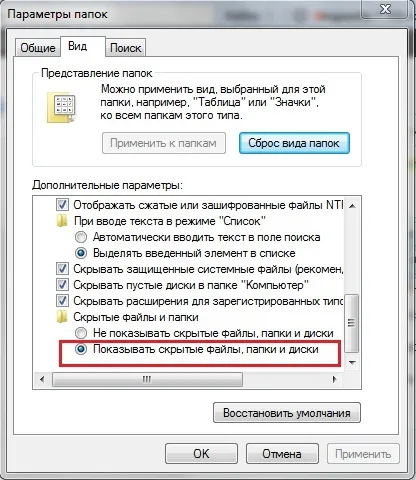Click the Сброс вида папок button
416x480 pixels.
pyautogui.click(x=294, y=143)
